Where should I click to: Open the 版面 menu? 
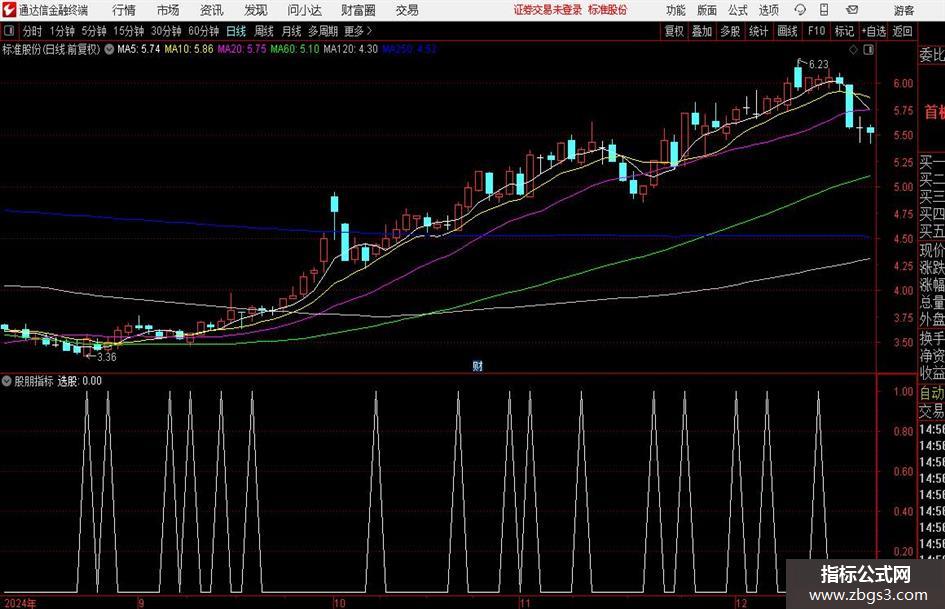(x=706, y=10)
